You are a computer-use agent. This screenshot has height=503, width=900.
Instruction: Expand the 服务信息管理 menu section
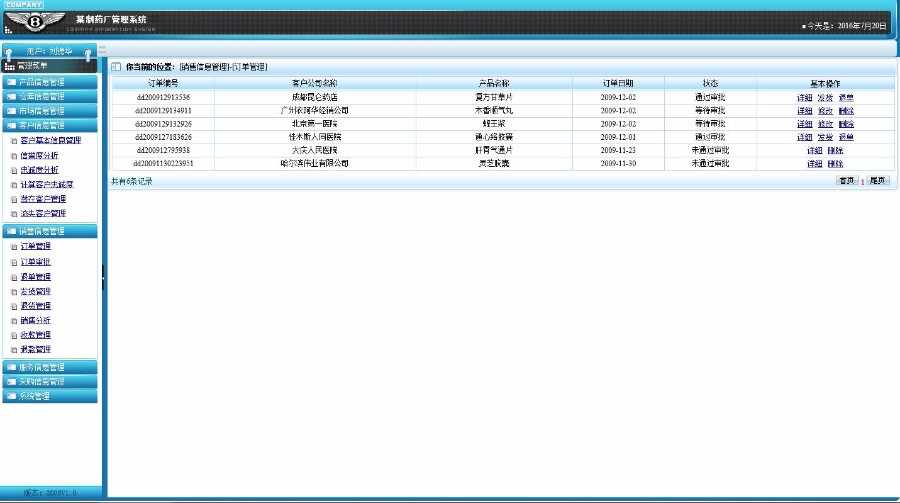coord(50,367)
